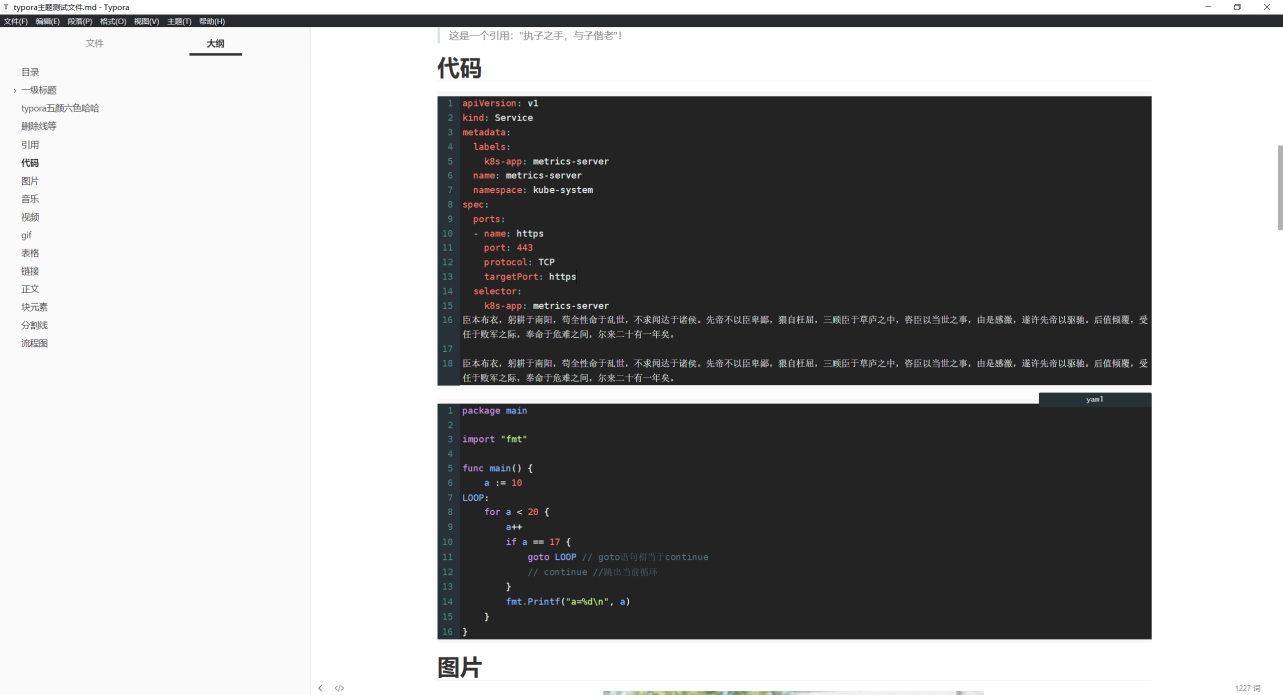This screenshot has height=695, width=1283.
Task: Click the 图片 heading in the document
Action: (x=459, y=667)
